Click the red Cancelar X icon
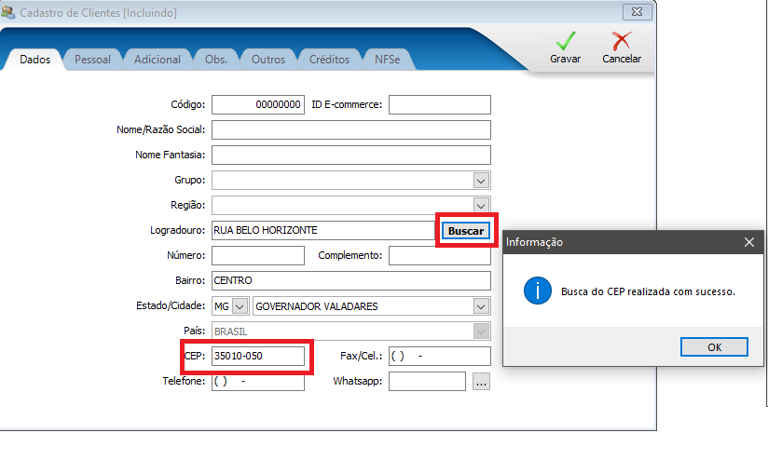This screenshot has width=768, height=460. point(621,42)
